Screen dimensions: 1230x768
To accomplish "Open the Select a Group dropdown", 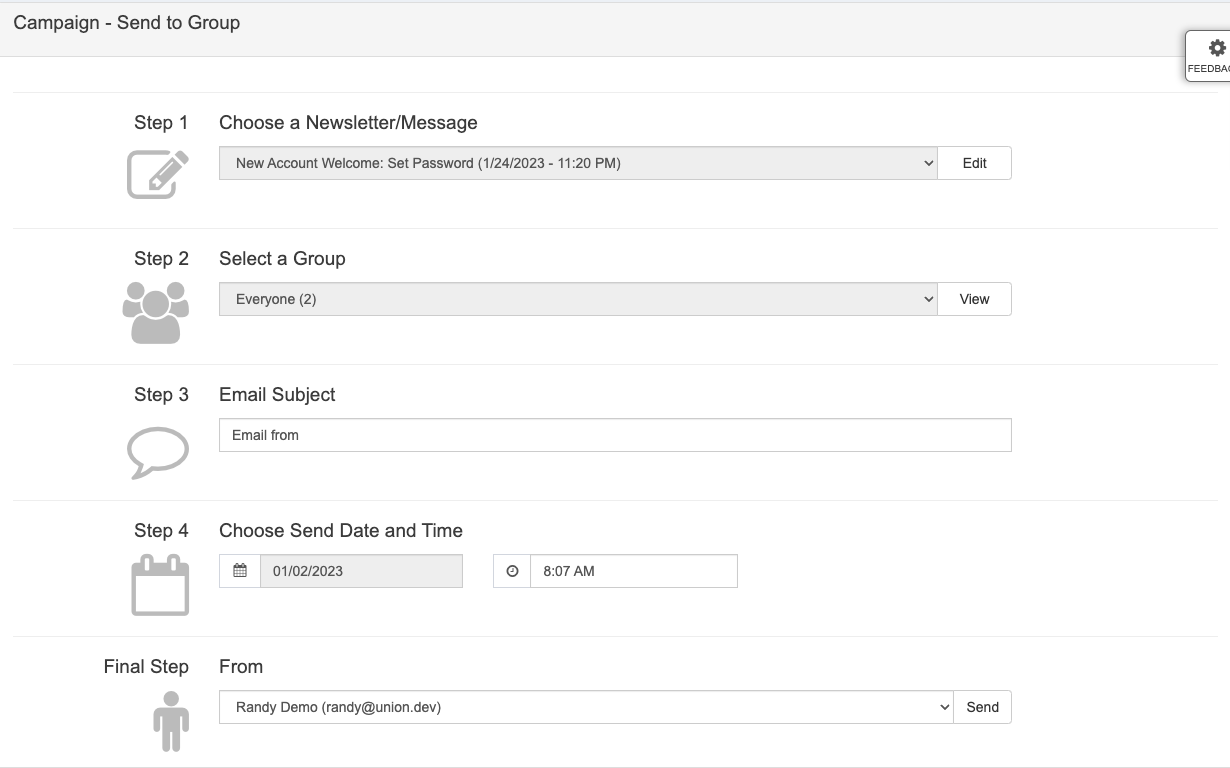I will click(578, 299).
